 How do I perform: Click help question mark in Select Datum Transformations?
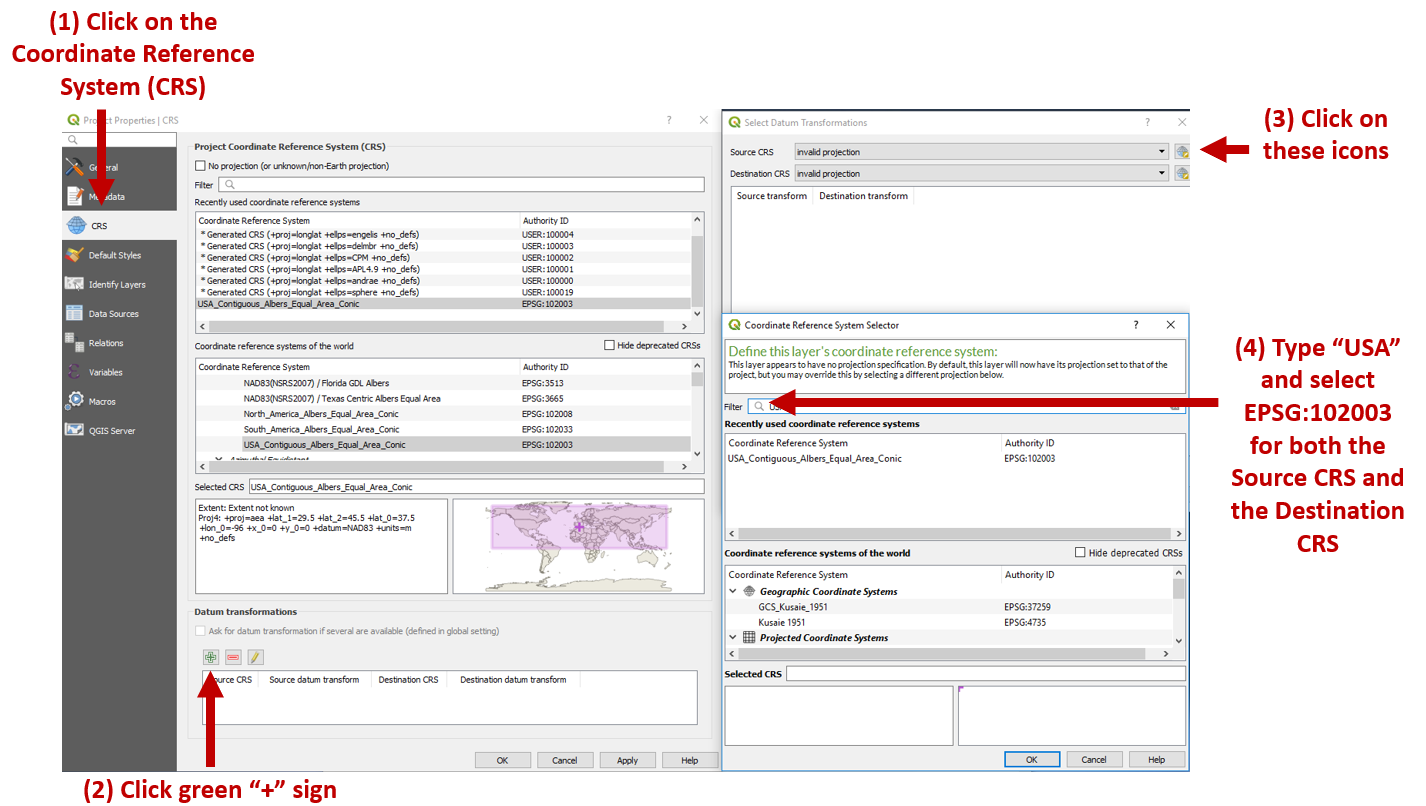point(1147,122)
